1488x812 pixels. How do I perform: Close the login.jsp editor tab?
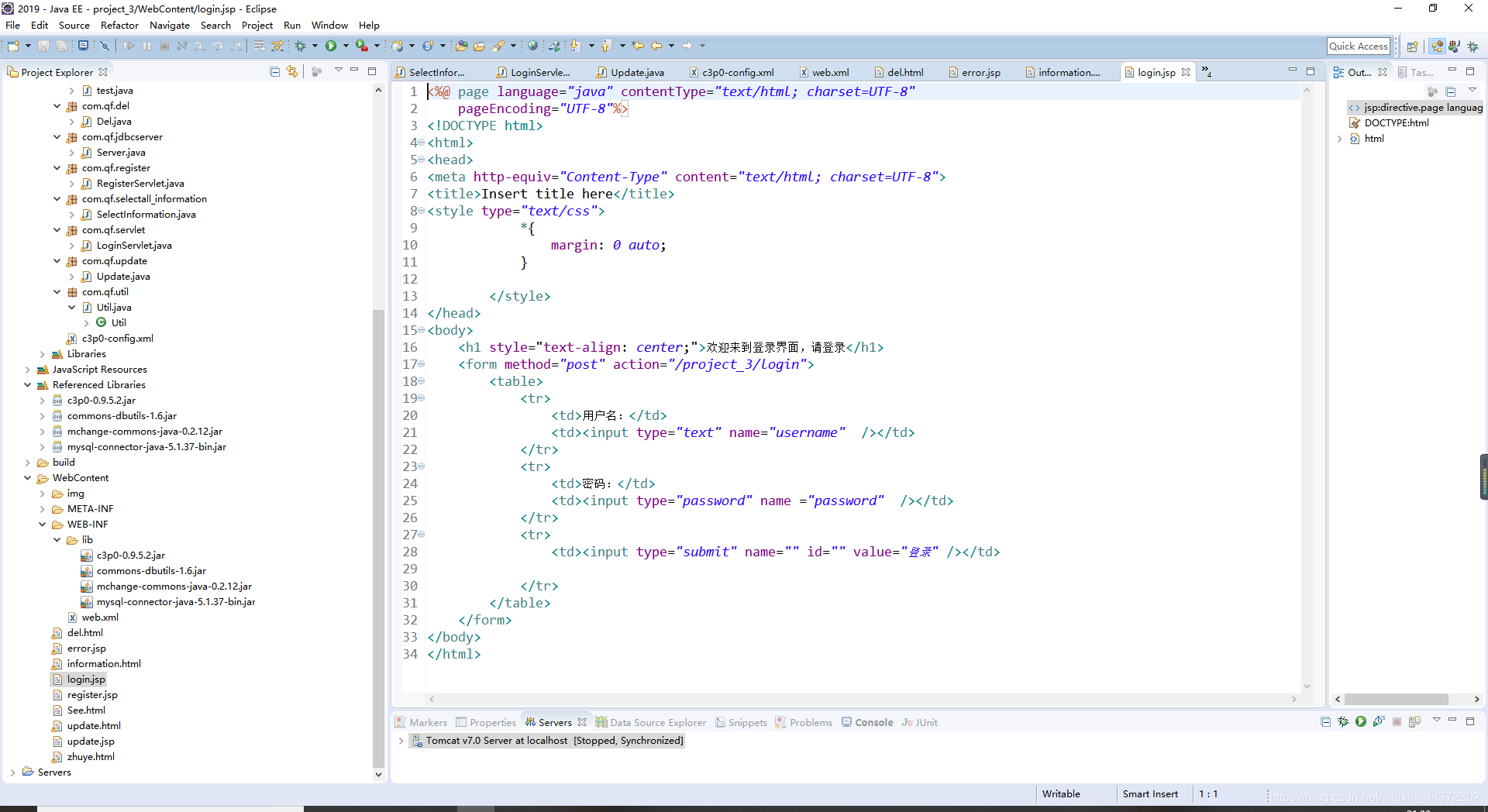(1186, 72)
